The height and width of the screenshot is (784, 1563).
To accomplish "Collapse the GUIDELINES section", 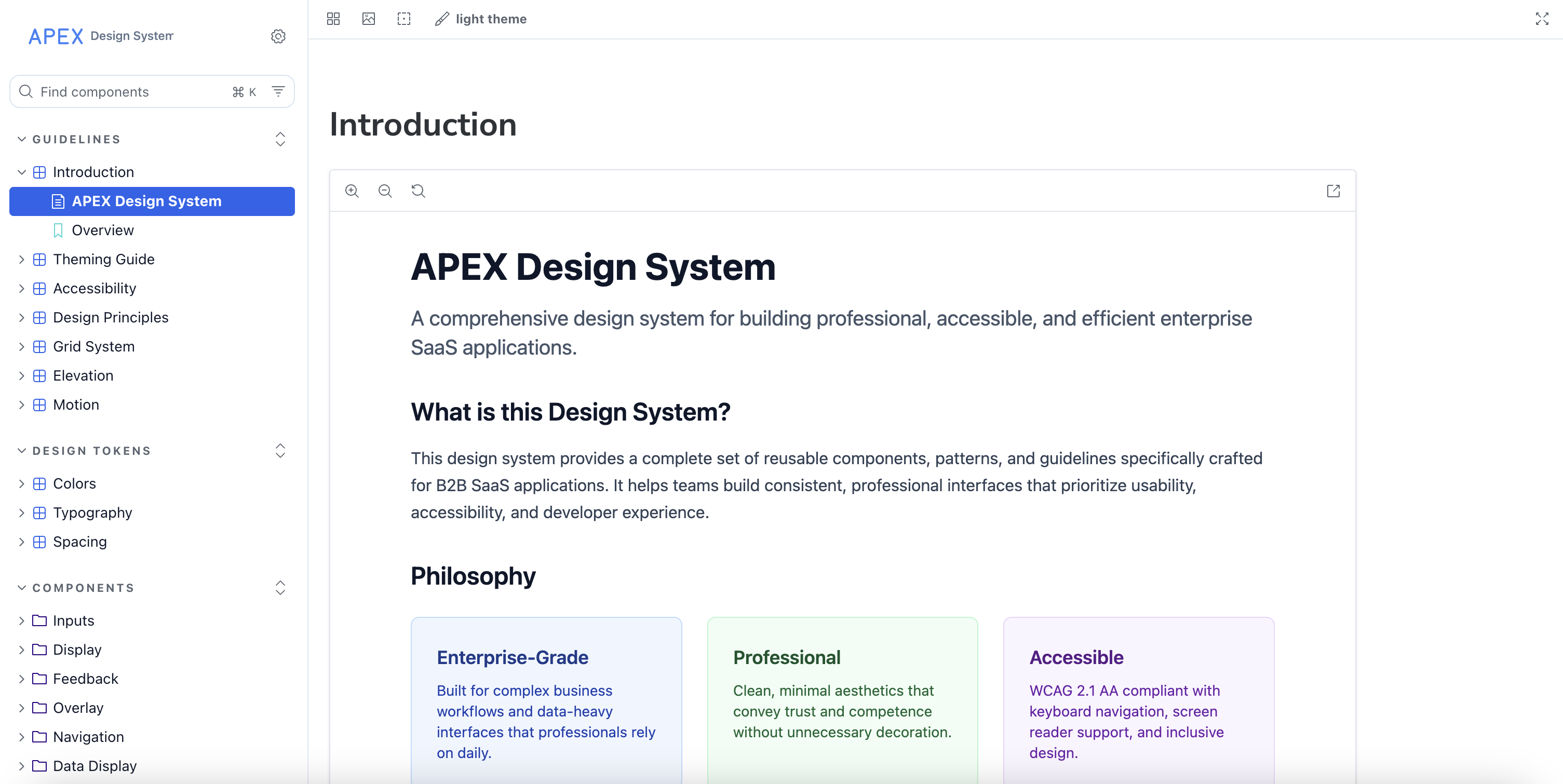I will tap(22, 139).
